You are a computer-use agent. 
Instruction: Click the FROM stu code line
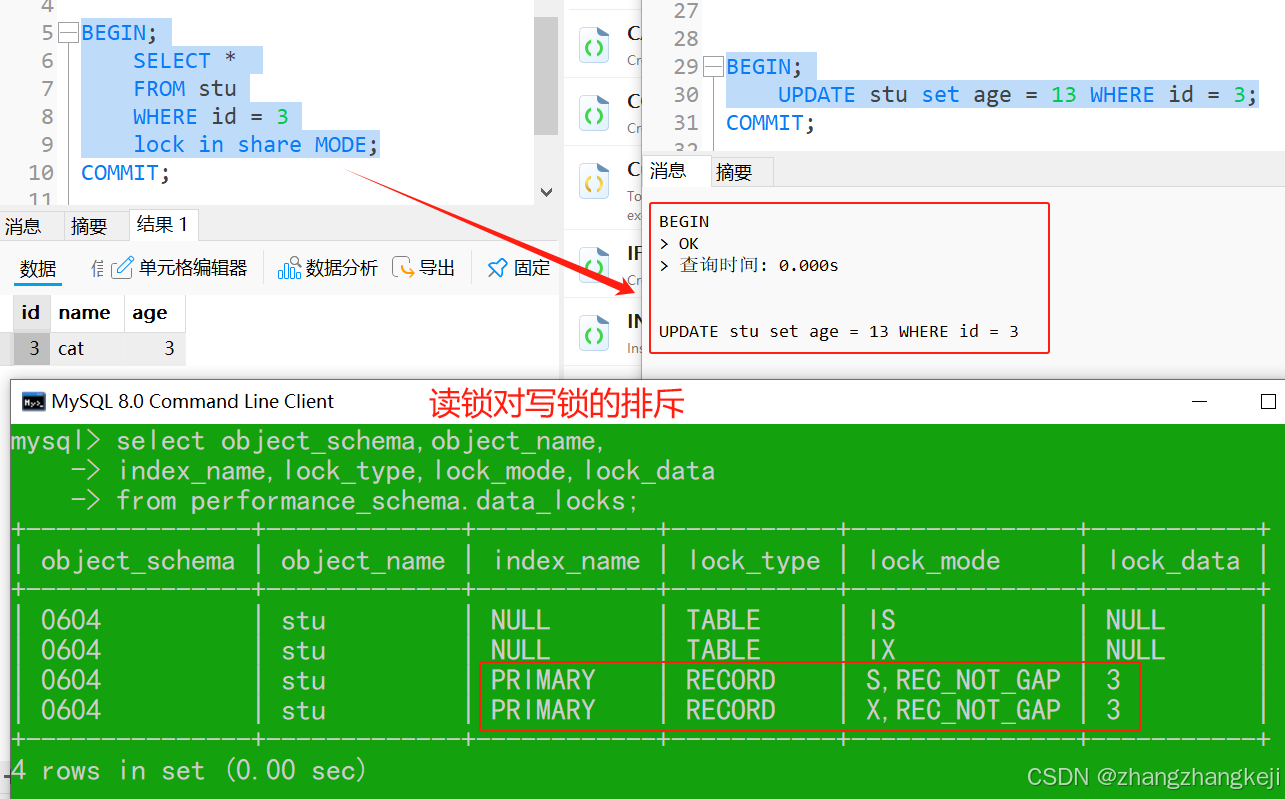pos(185,89)
